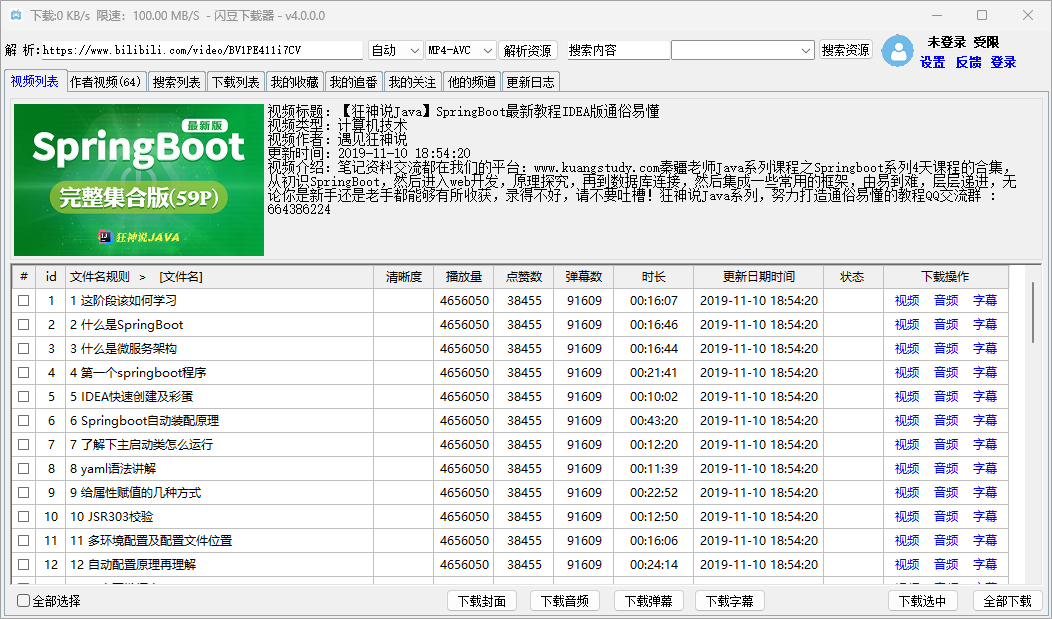Check the IDEA快速创建及彩蛋 row checkbox

click(x=23, y=396)
